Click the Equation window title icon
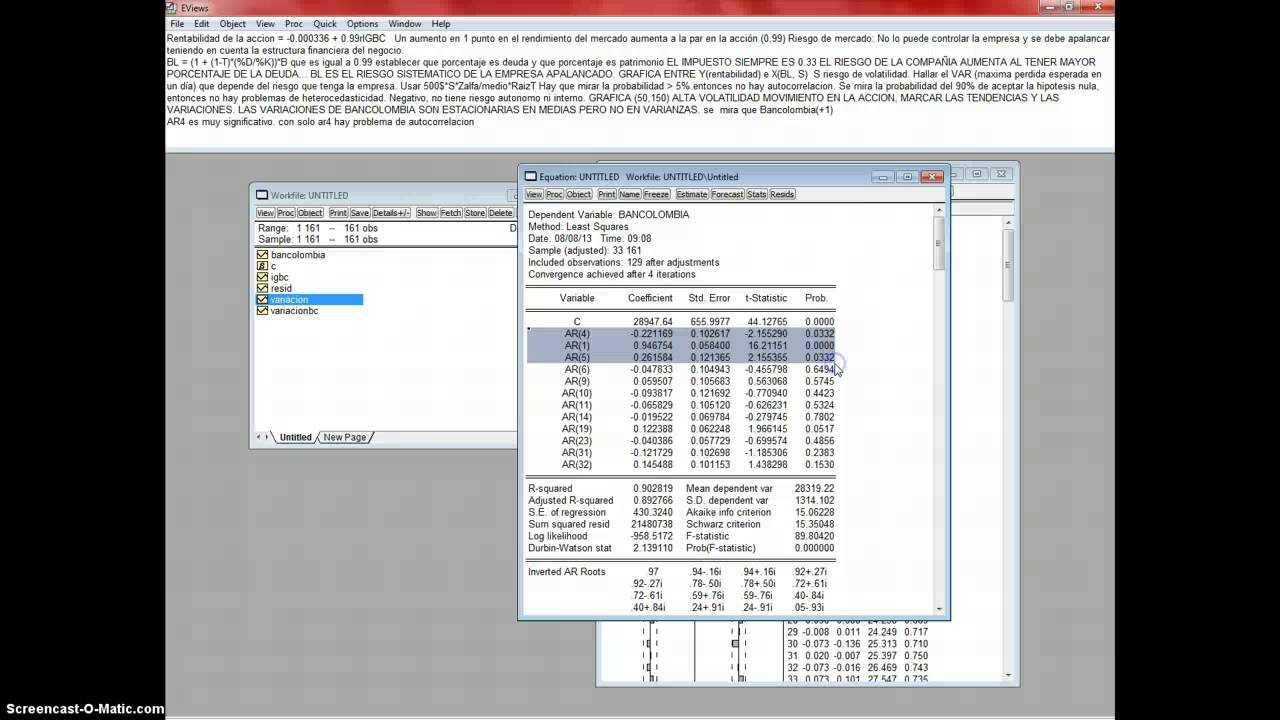1280x720 pixels. coord(531,177)
